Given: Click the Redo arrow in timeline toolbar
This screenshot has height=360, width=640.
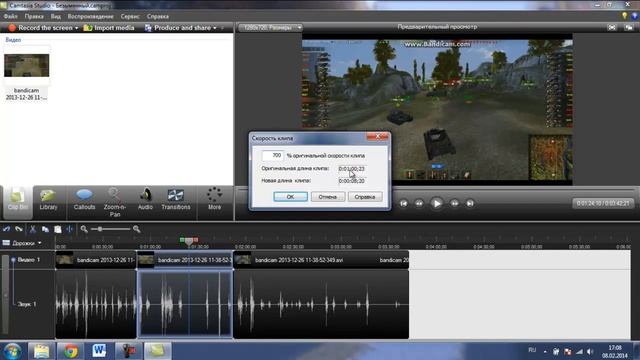Looking at the screenshot, I should click(19, 229).
